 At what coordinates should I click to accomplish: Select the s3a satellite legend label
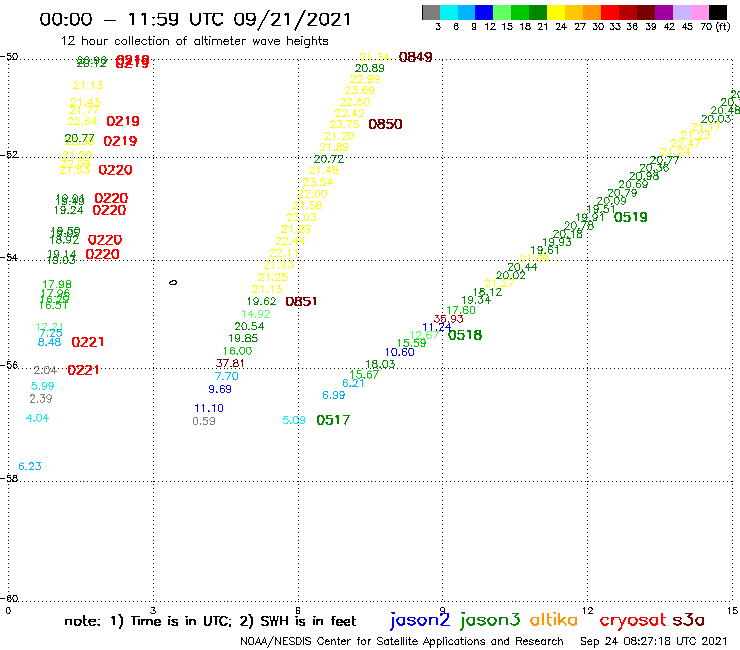point(688,620)
